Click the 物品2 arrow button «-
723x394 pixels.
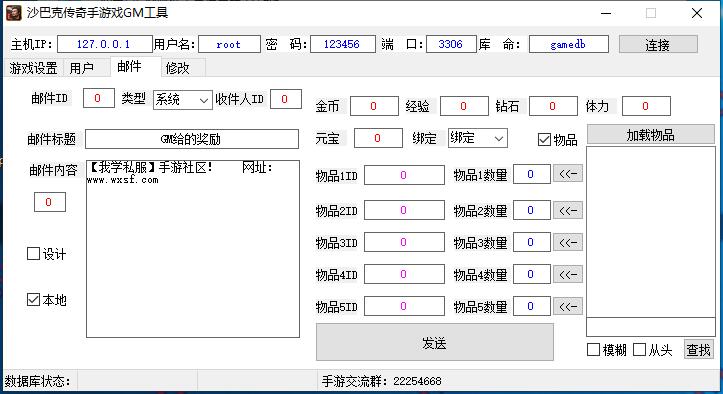pos(568,210)
